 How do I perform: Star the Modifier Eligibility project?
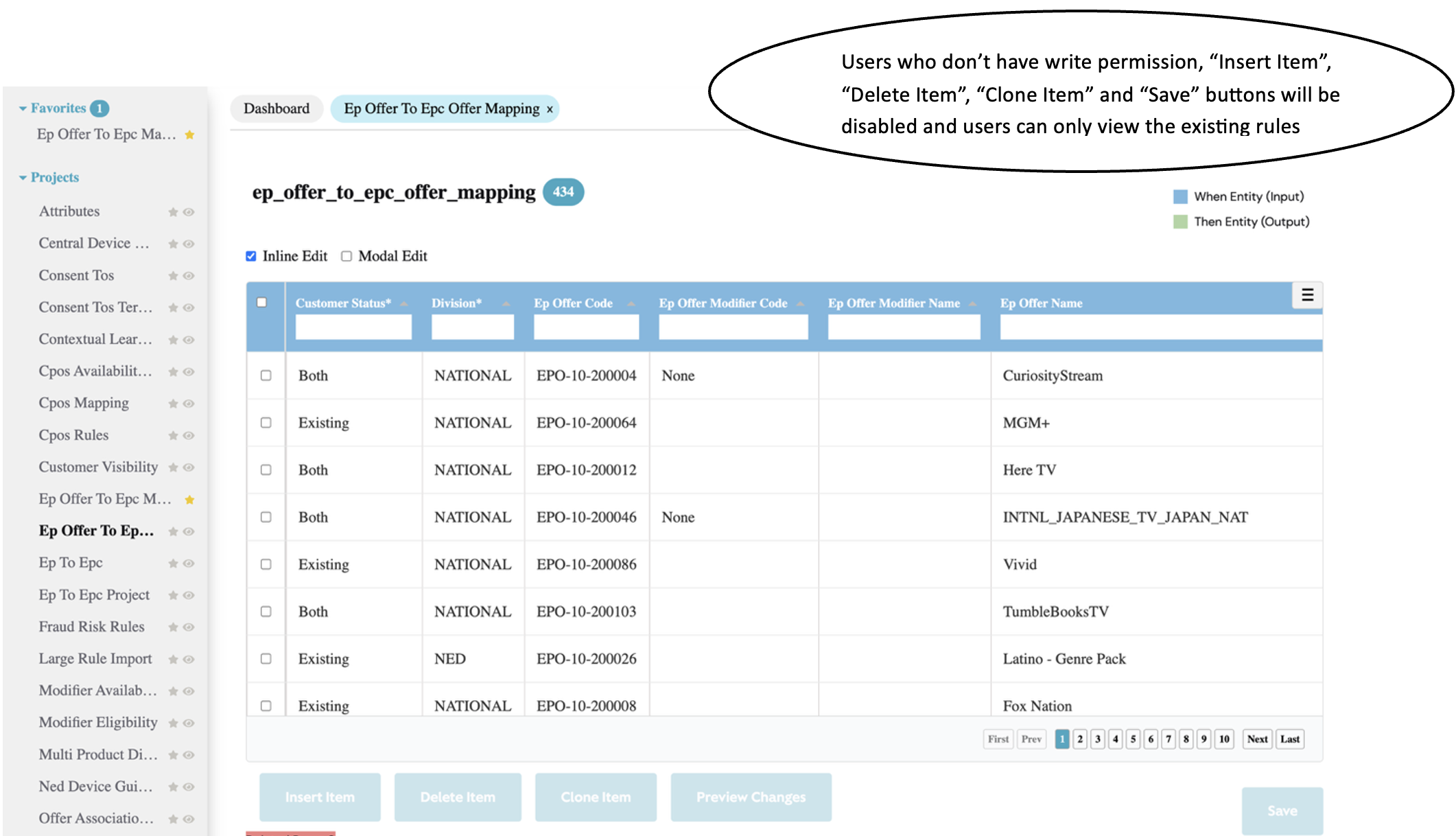click(x=173, y=723)
